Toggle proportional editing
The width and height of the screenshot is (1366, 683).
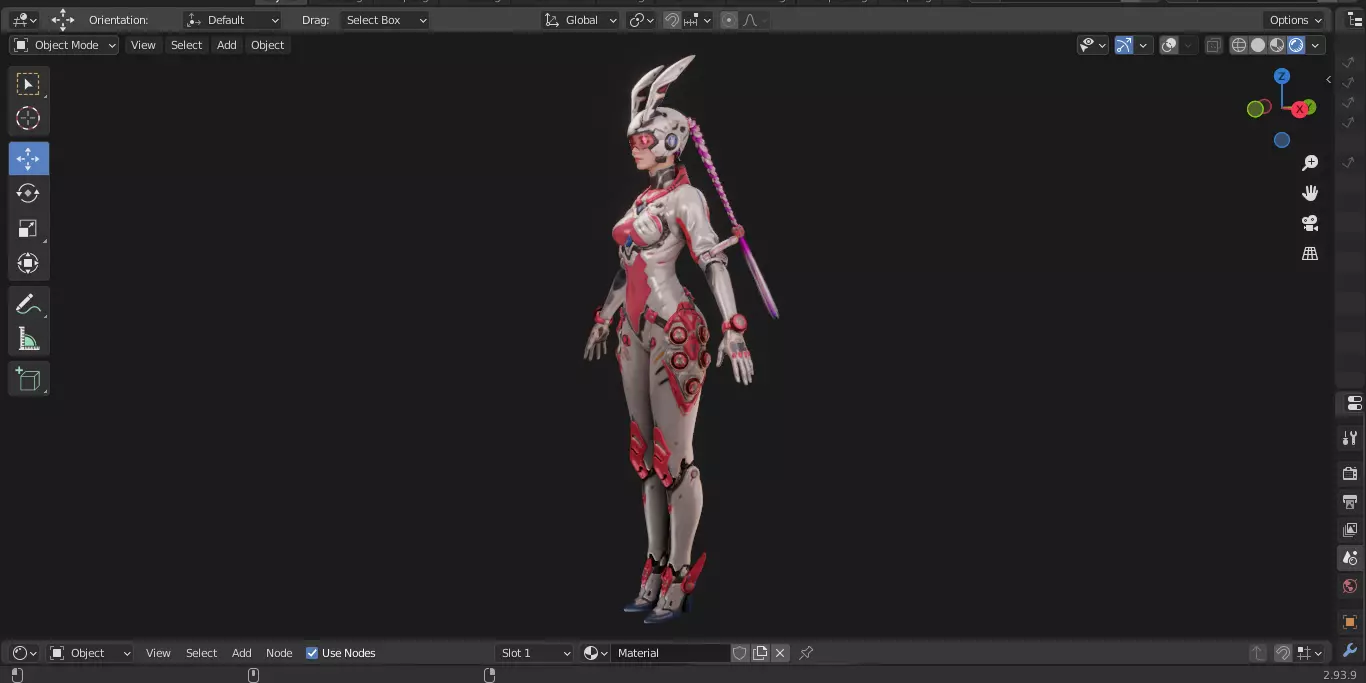pyautogui.click(x=728, y=20)
